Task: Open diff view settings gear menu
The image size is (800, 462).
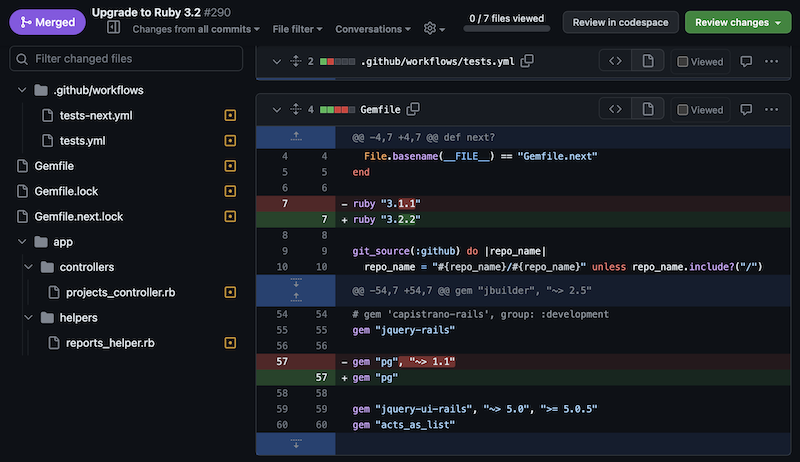Action: 434,29
